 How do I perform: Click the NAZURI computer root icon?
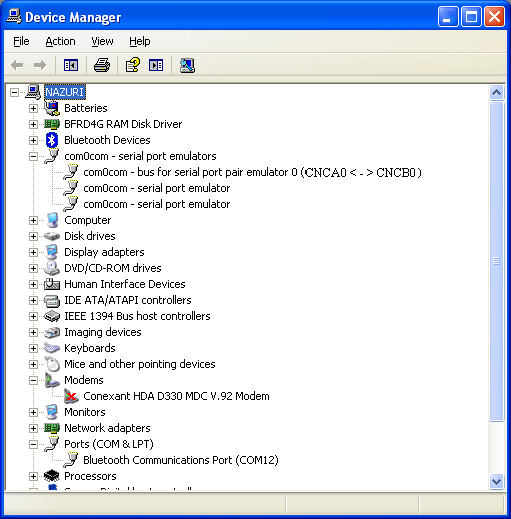(33, 92)
